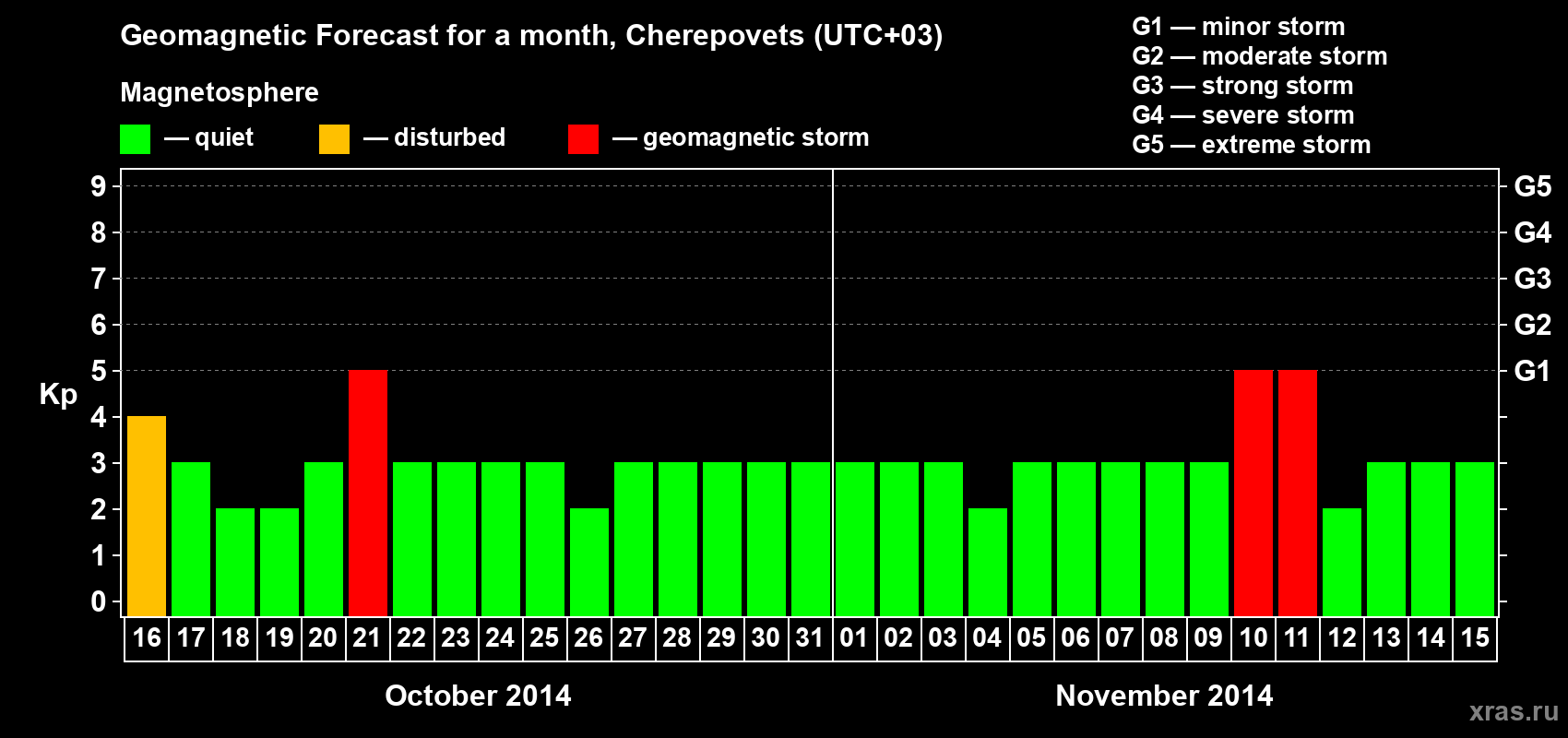The height and width of the screenshot is (738, 1568).
Task: Click date label 26 on the axis
Action: tap(588, 637)
